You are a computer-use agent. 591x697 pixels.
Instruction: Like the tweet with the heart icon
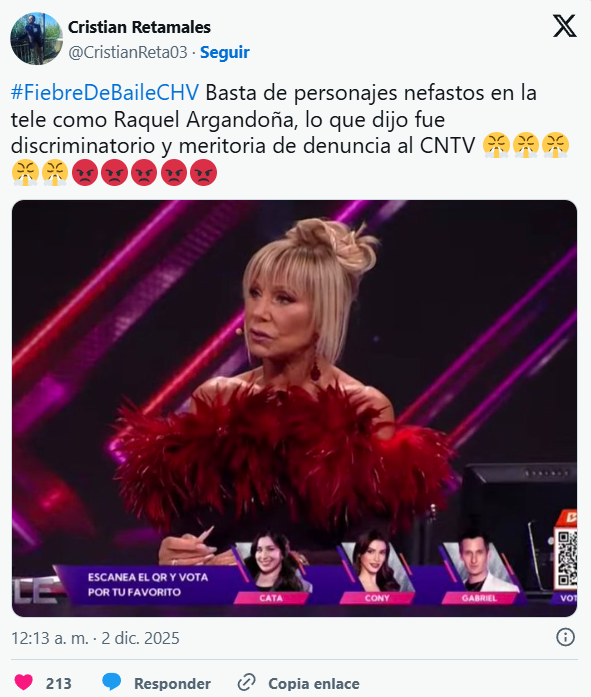24,682
